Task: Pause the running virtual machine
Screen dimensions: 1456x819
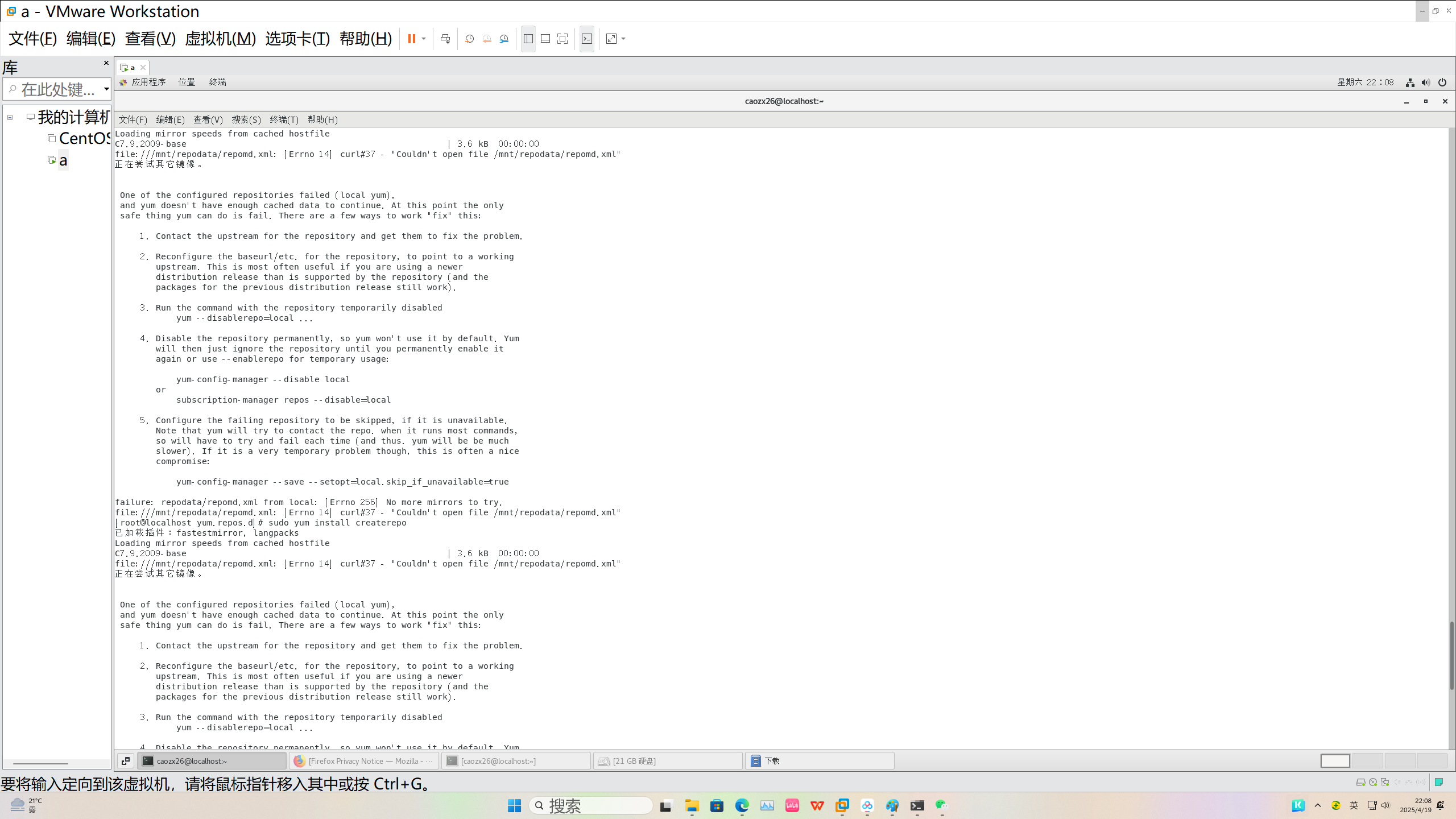Action: coord(411,39)
